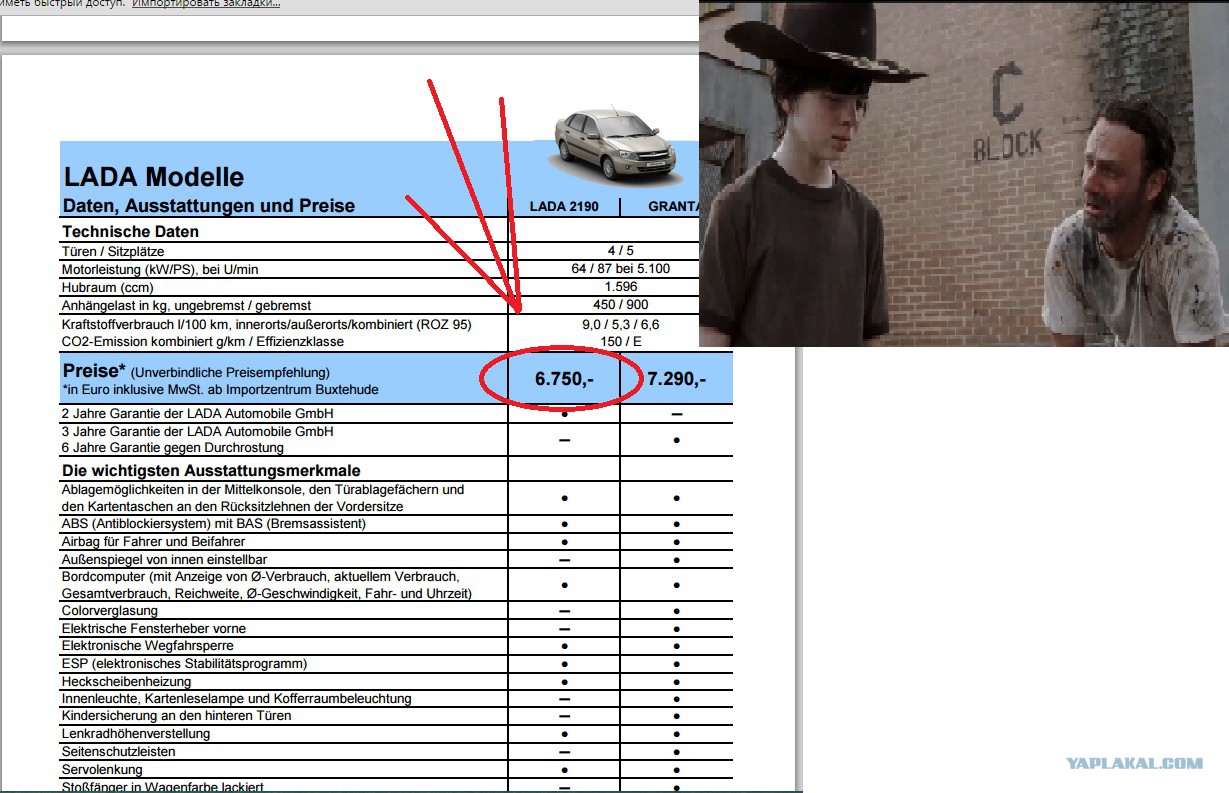Click LADA 2190 dash in Colorverglasung row
Viewport: 1229px width, 793px height.
[565, 611]
